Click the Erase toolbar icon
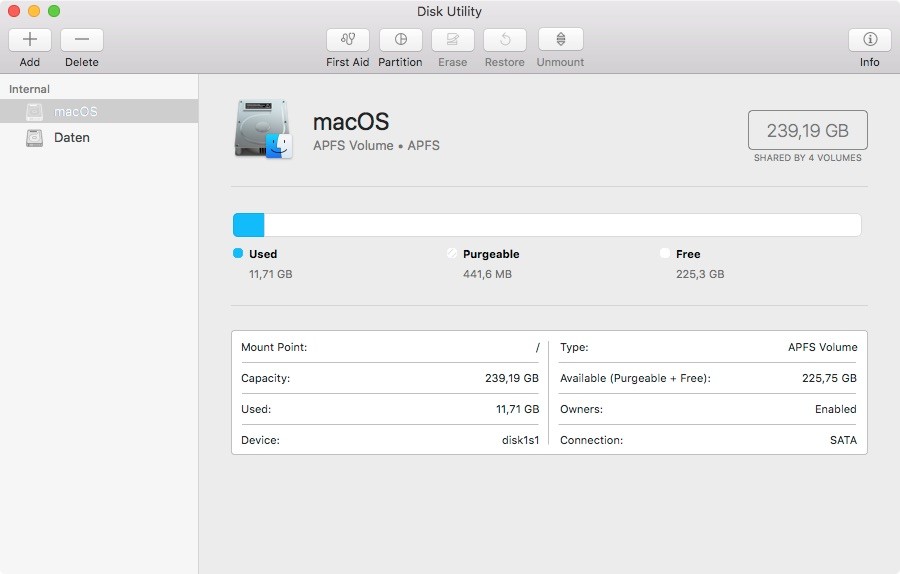This screenshot has height=574, width=900. pos(452,40)
